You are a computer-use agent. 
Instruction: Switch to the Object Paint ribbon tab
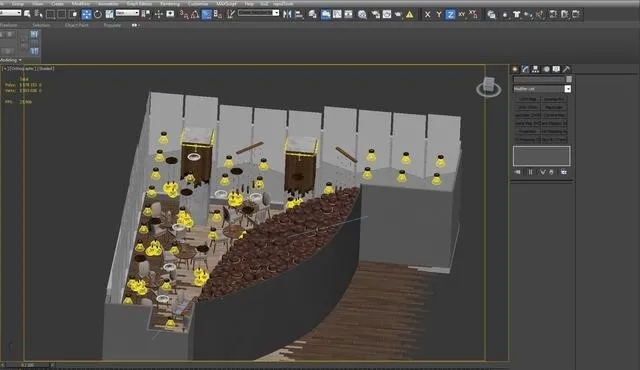pos(77,25)
